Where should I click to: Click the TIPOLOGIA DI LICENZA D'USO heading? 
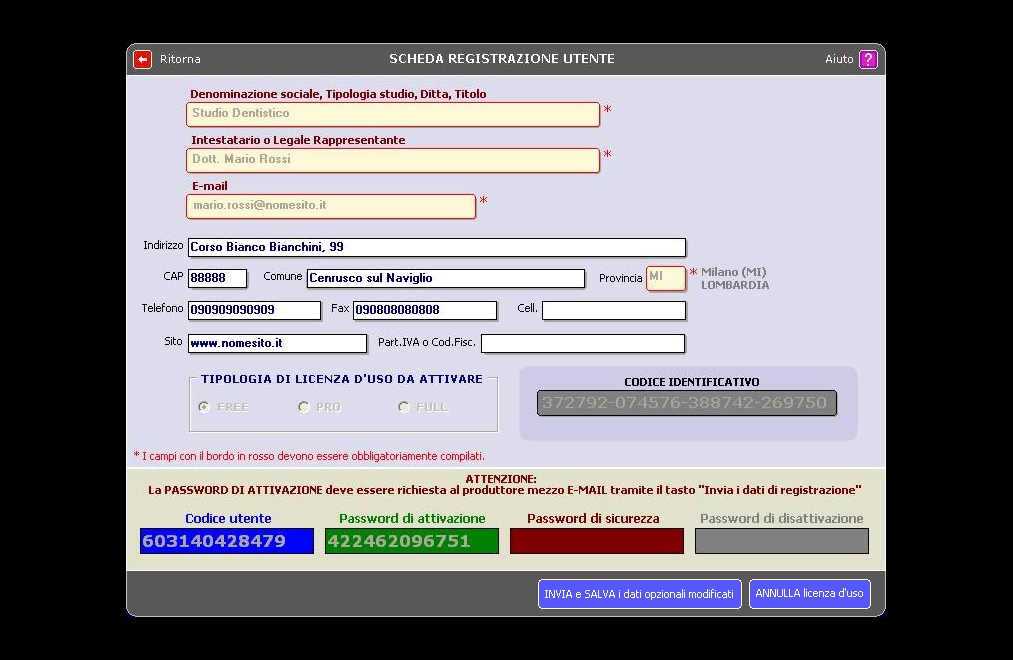342,379
